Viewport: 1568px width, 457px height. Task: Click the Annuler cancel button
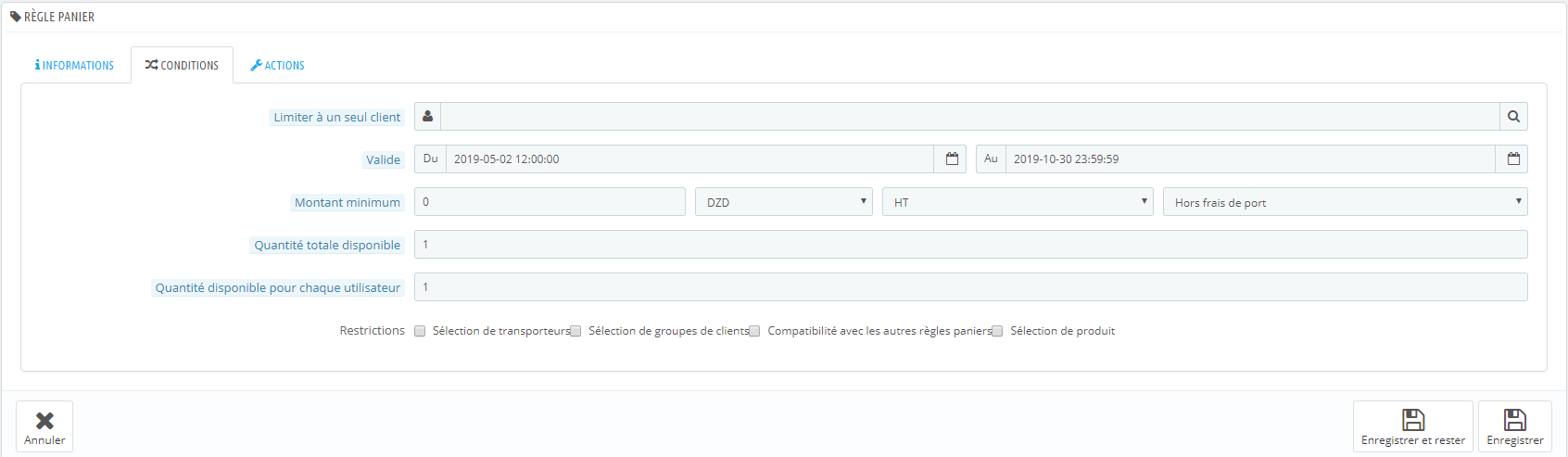44,426
